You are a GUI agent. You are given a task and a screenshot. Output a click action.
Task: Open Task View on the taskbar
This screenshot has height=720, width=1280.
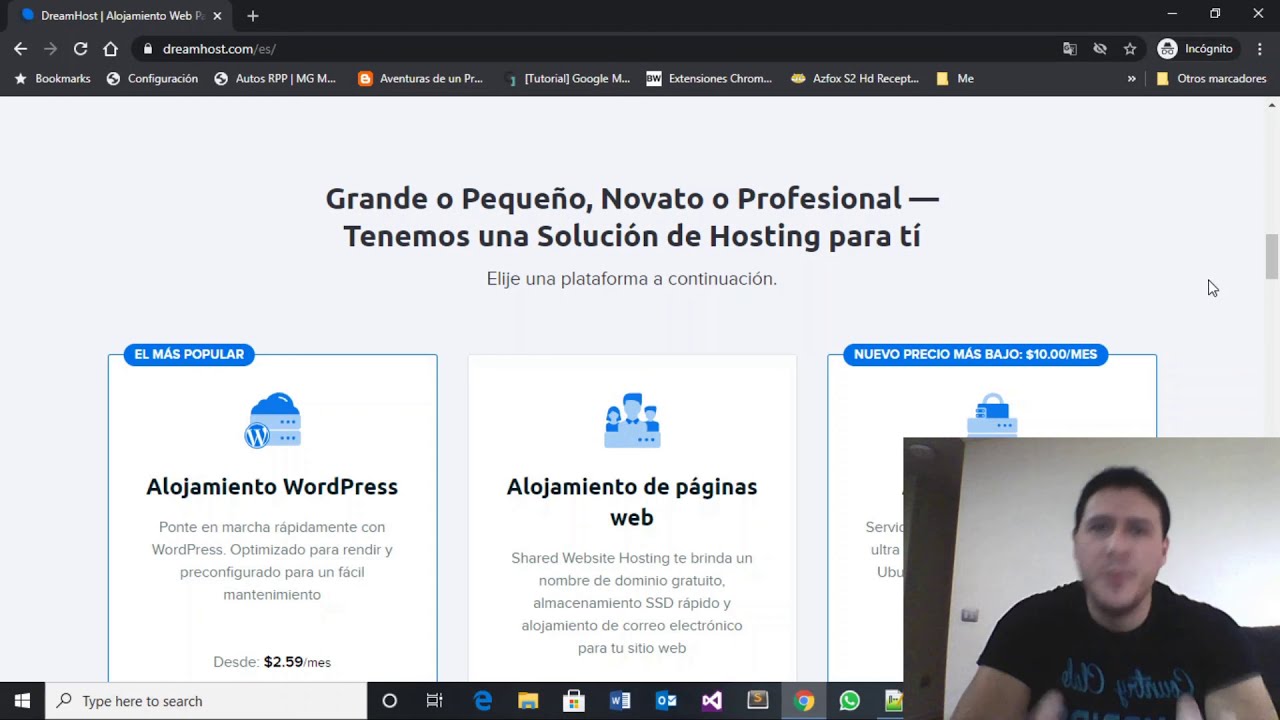(435, 701)
